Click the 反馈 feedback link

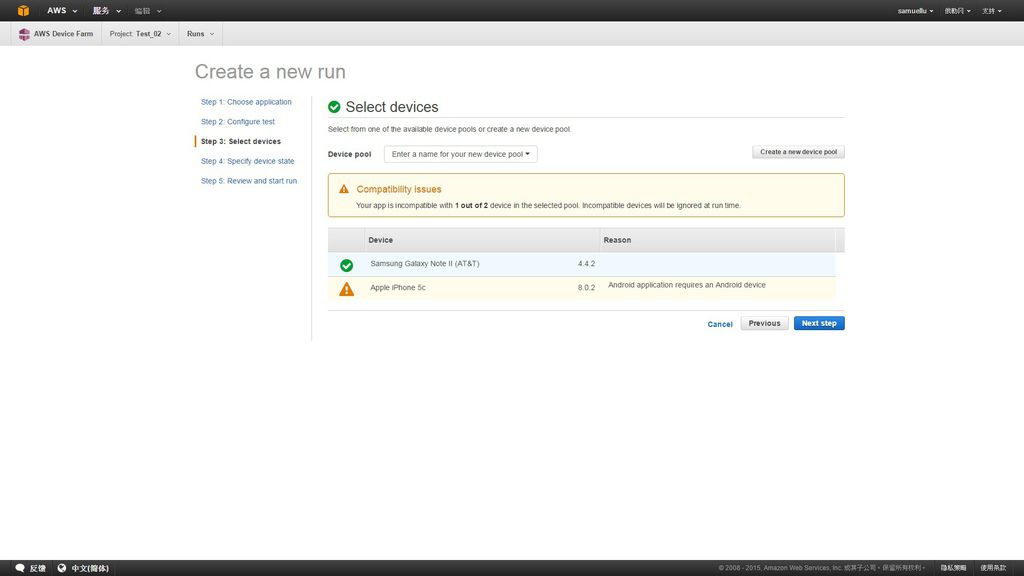point(38,568)
